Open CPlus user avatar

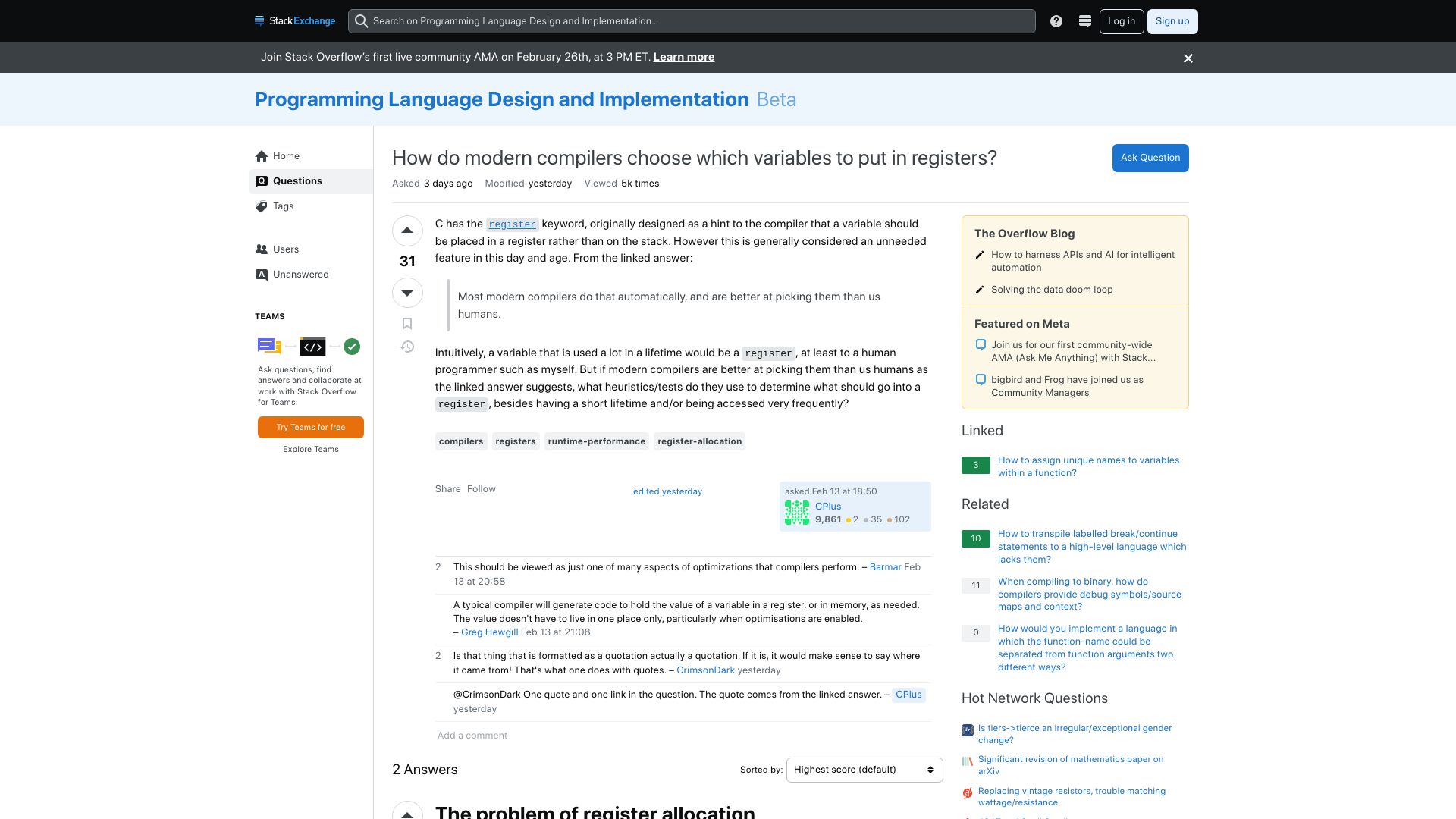tap(797, 513)
